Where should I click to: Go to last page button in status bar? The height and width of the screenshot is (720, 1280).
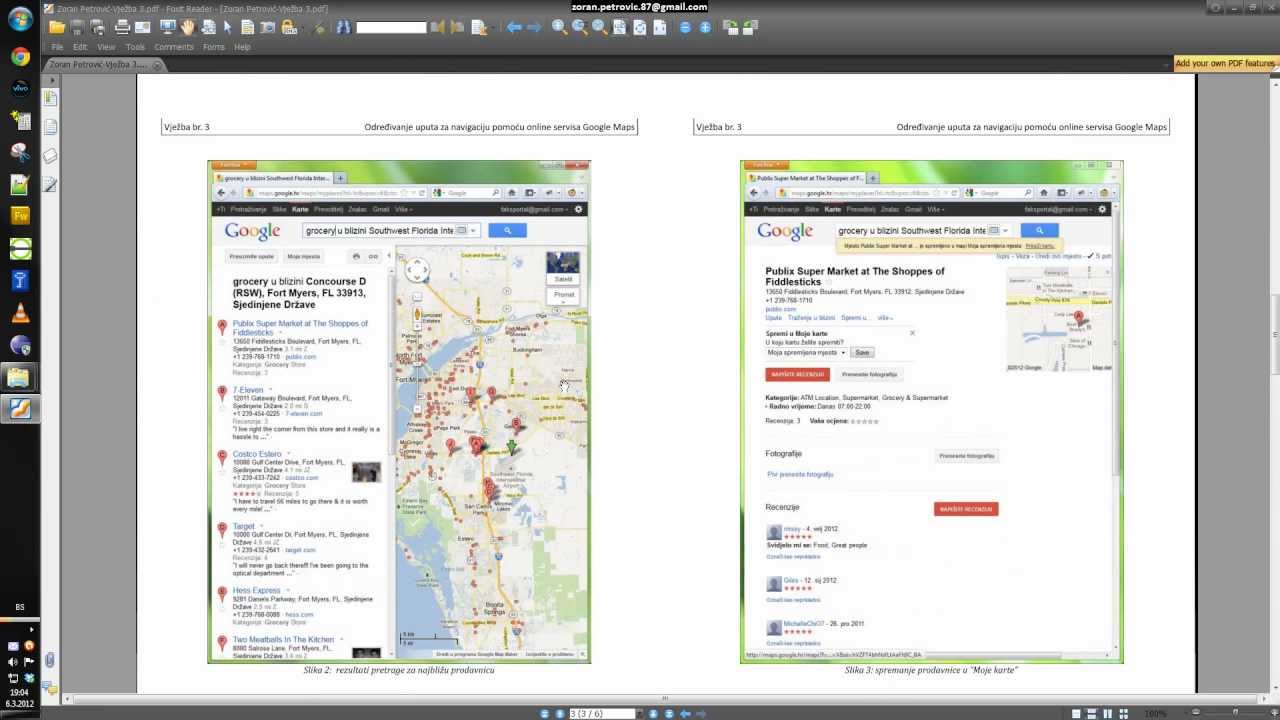669,713
